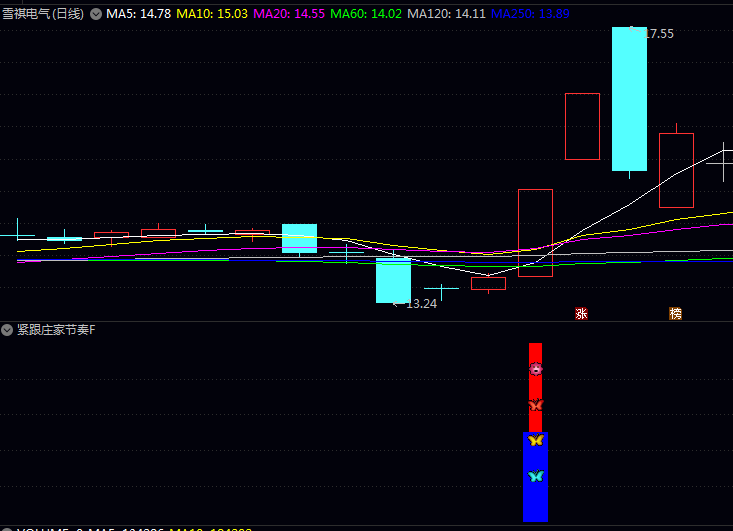The width and height of the screenshot is (733, 531).
Task: Select the MA5: 14.78 label
Action: click(x=138, y=14)
